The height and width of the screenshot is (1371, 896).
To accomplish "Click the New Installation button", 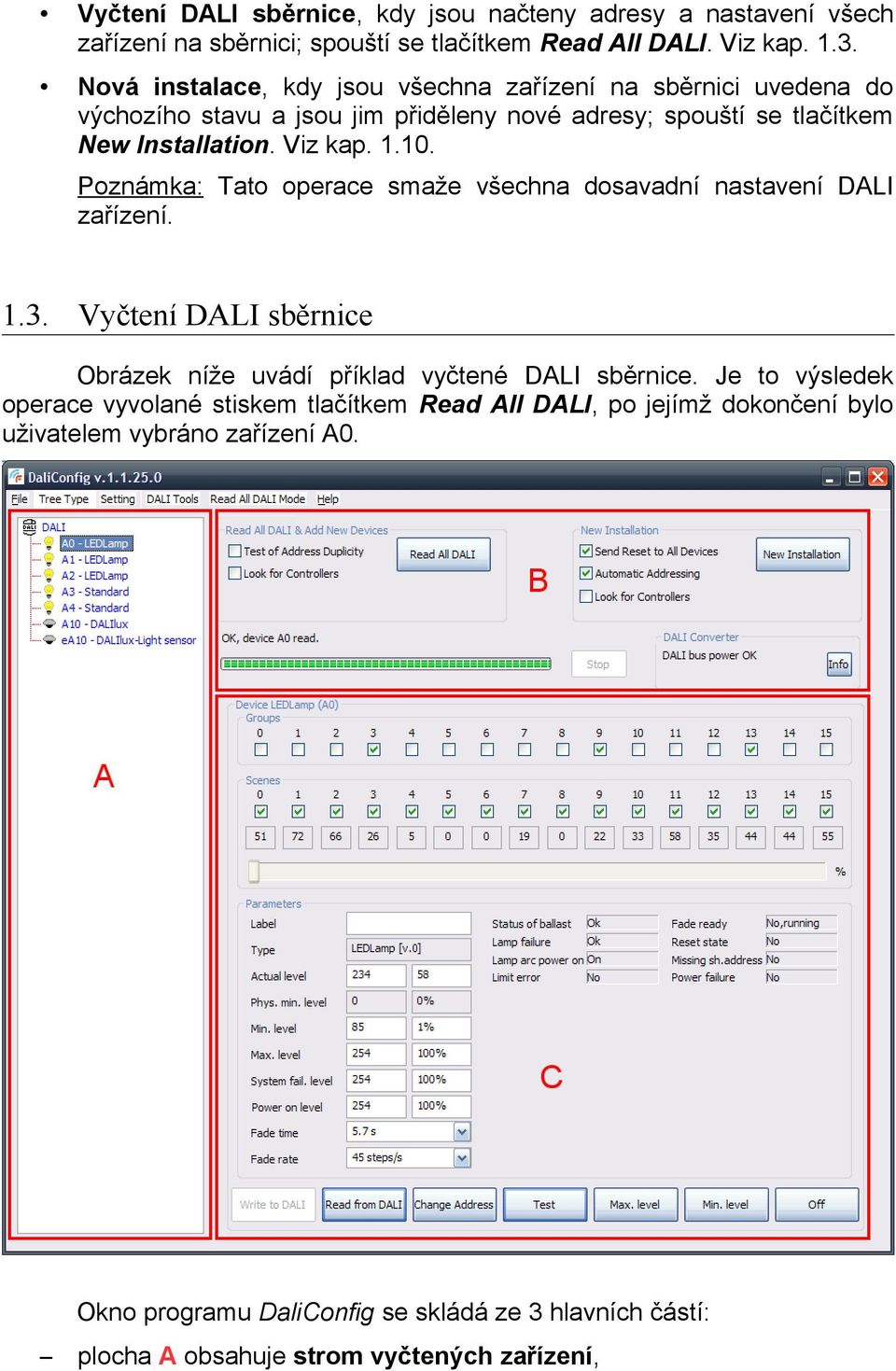I will 802,554.
